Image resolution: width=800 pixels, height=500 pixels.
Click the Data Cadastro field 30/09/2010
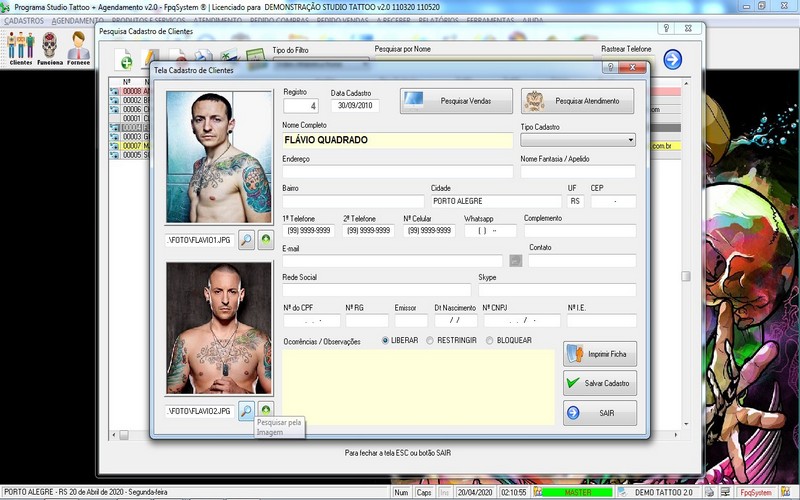point(355,106)
